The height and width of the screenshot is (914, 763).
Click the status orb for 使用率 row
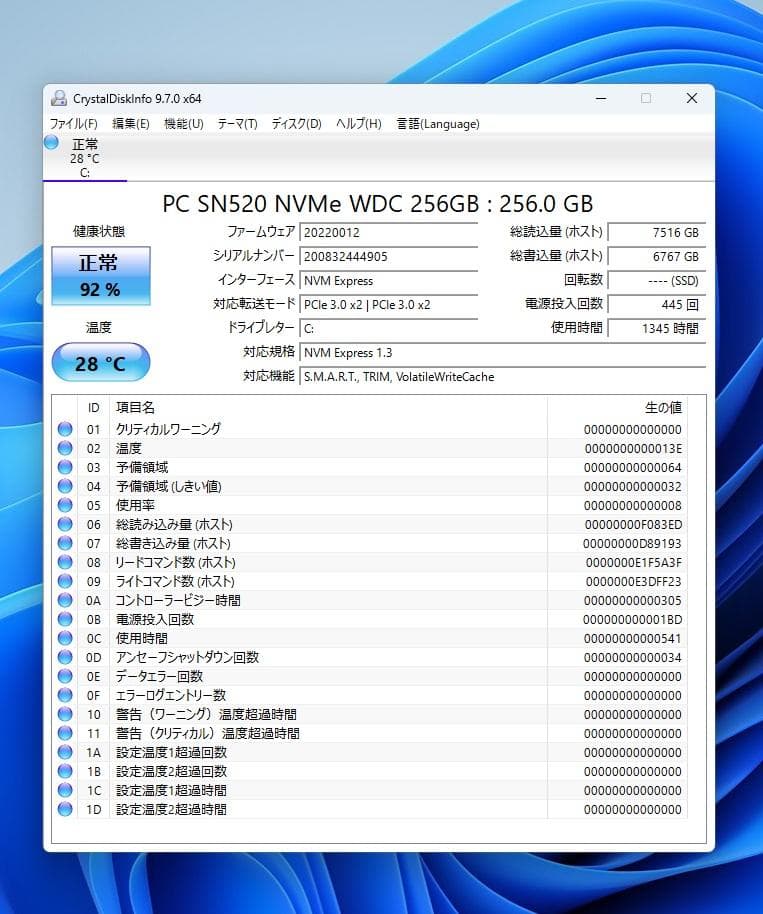(65, 505)
